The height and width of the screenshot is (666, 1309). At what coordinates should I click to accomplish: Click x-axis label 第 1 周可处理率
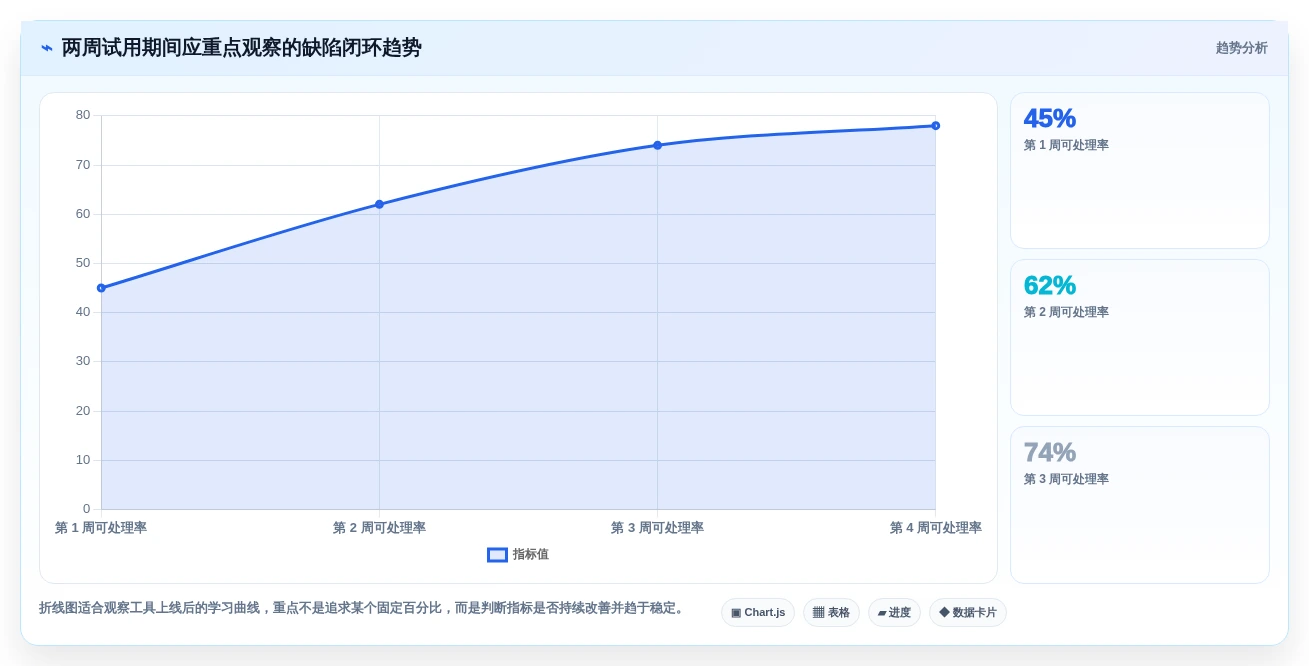click(101, 528)
